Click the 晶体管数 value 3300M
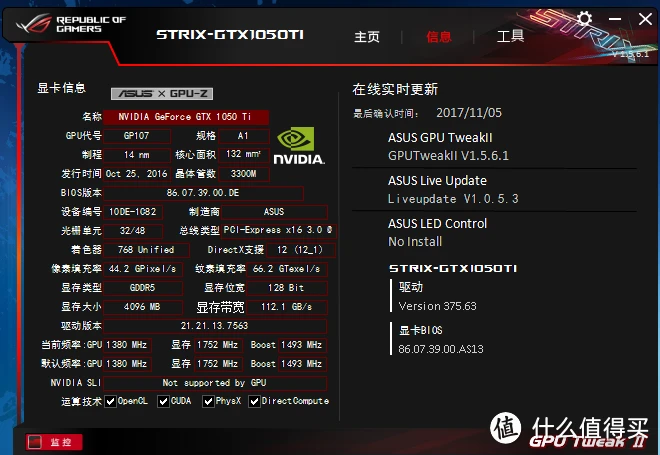 tap(244, 174)
